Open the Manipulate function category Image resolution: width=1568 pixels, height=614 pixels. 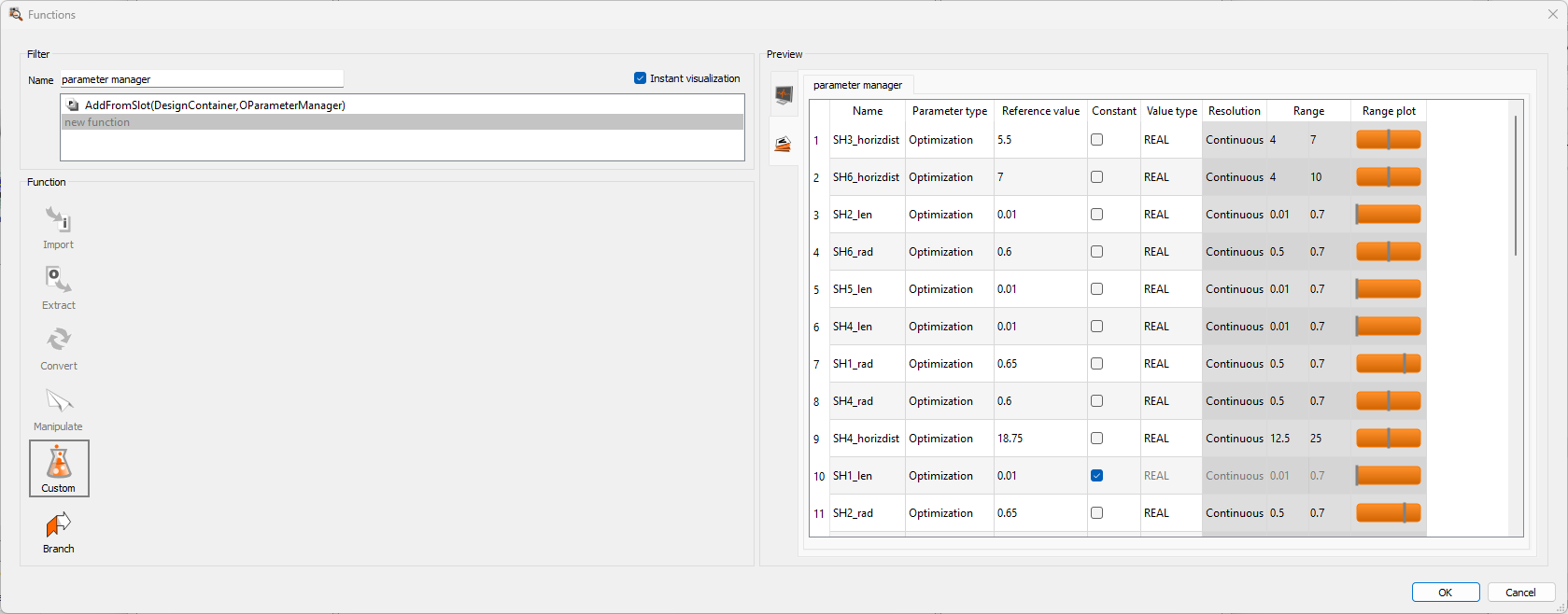point(58,409)
